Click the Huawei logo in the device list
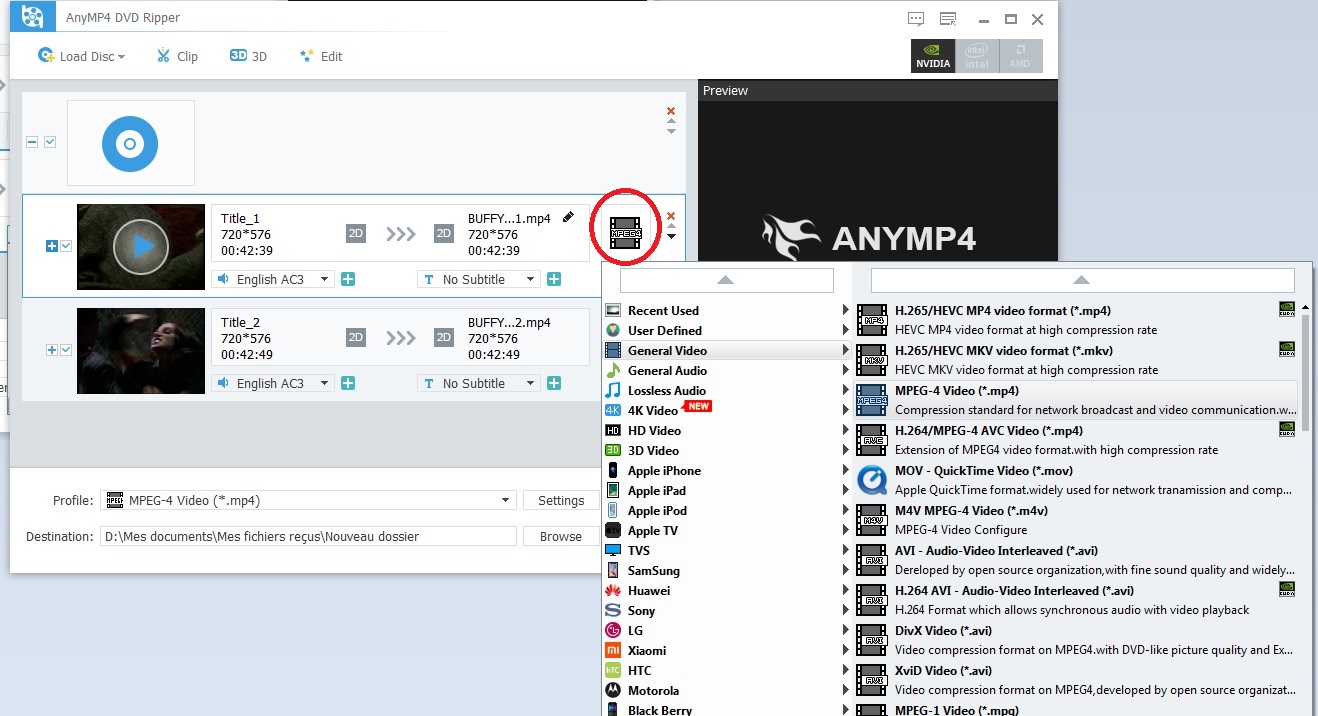1318x716 pixels. (x=613, y=590)
